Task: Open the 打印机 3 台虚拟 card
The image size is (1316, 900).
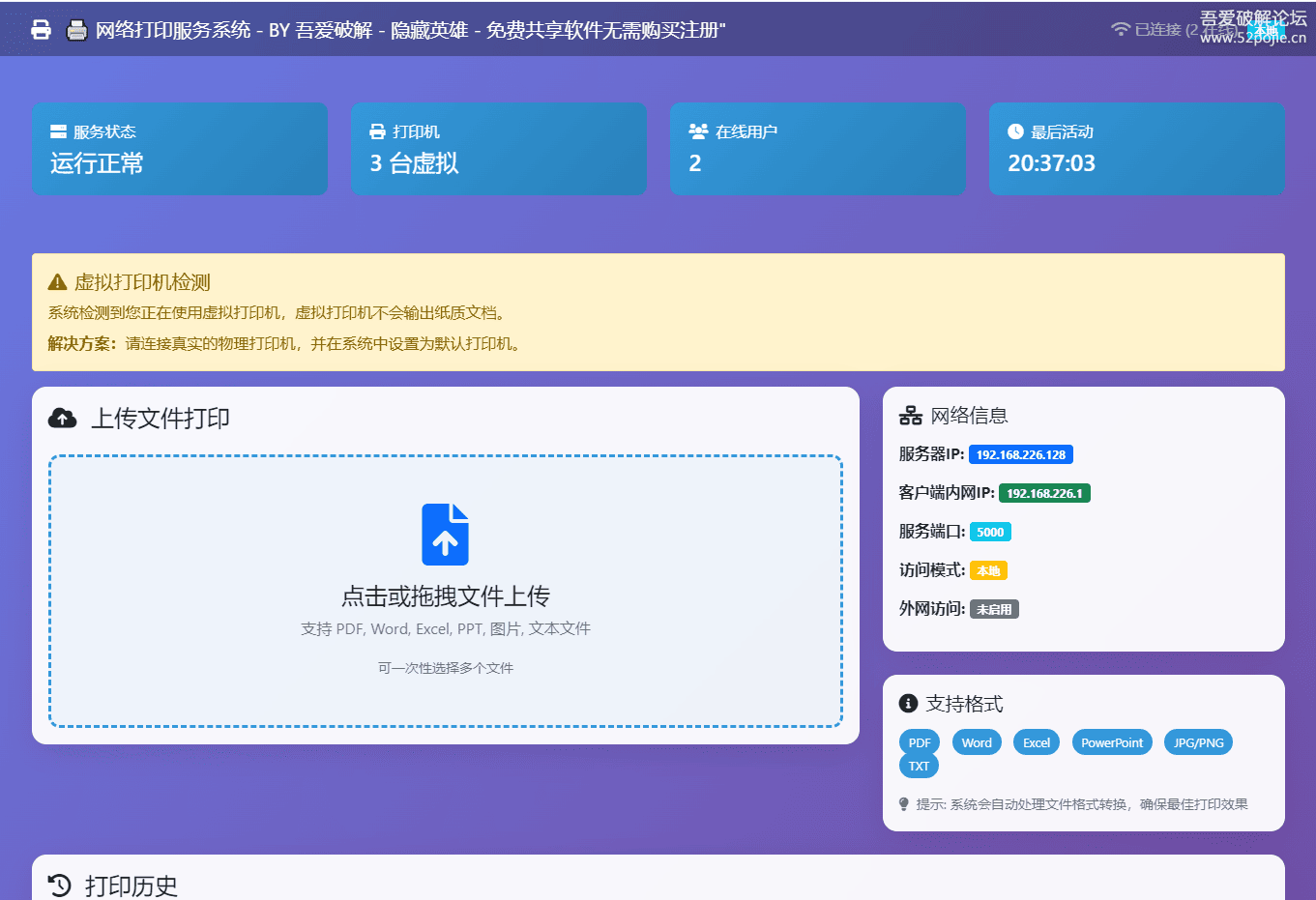Action: tap(499, 149)
